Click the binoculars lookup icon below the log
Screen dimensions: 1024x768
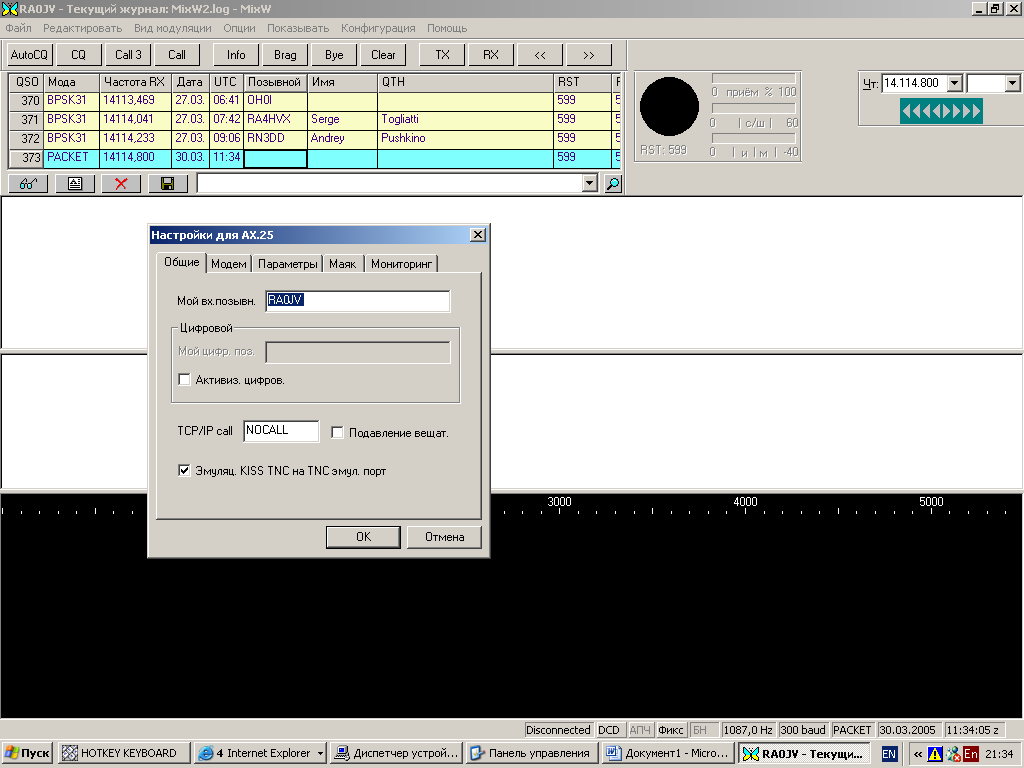[28, 184]
